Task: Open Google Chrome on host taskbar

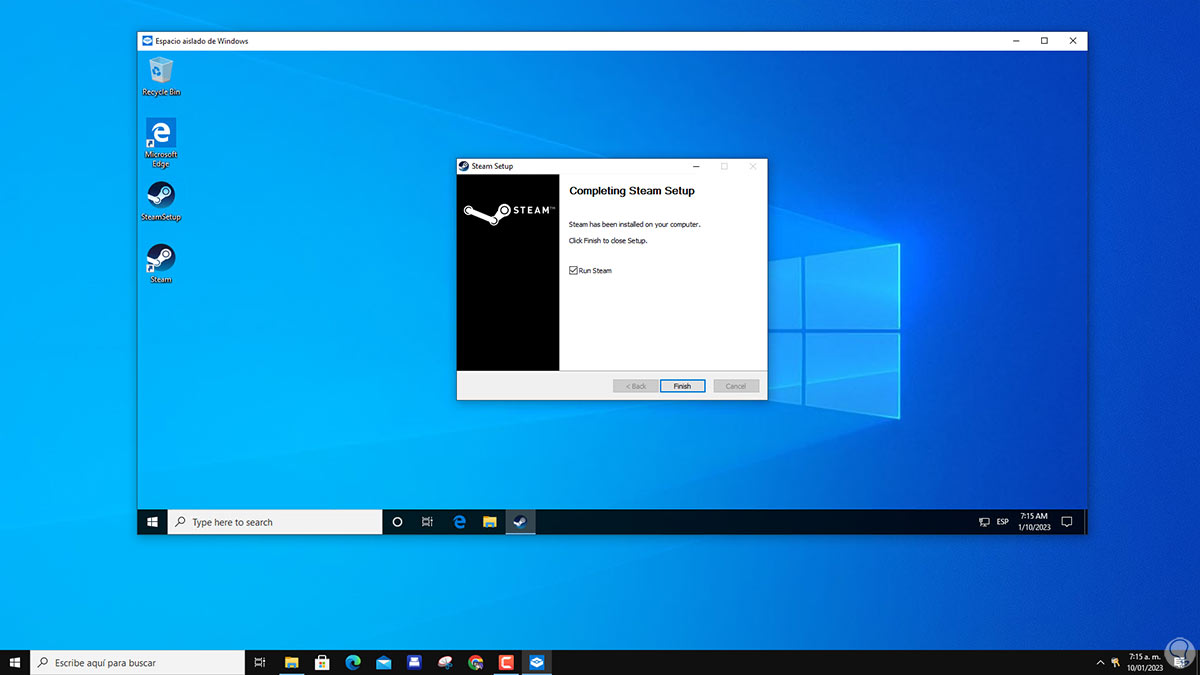Action: [475, 662]
